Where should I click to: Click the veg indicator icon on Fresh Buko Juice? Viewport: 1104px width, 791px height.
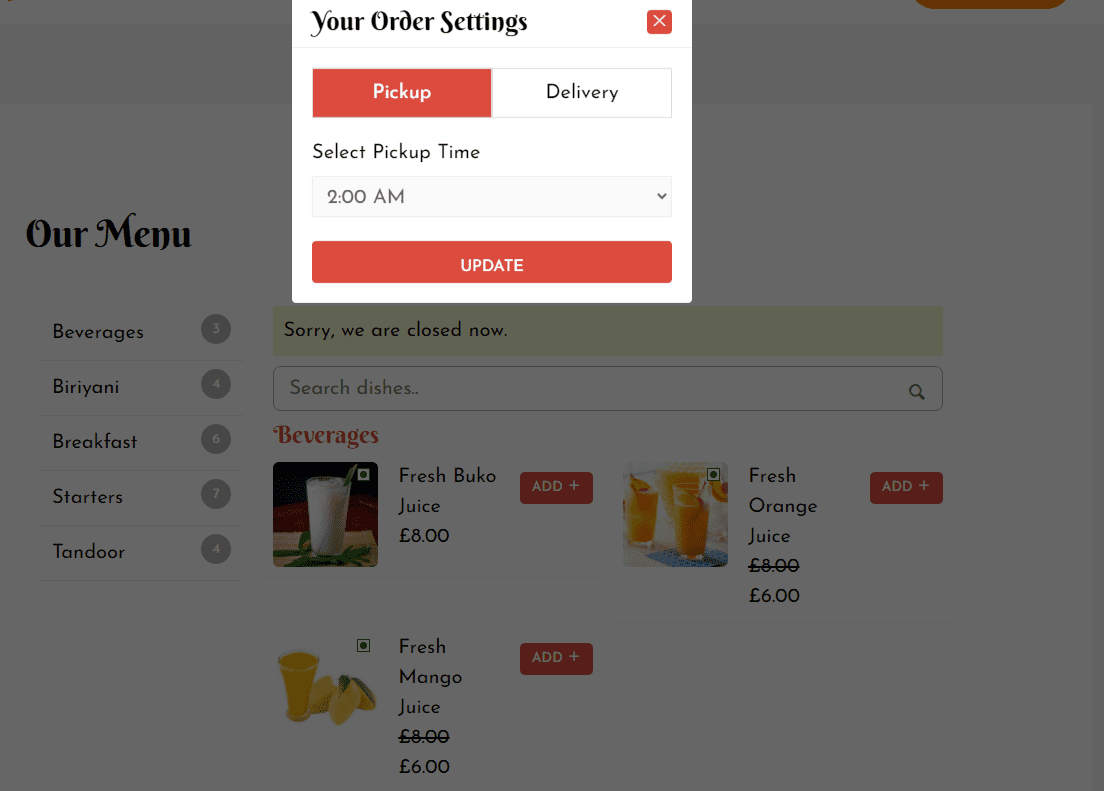click(363, 476)
